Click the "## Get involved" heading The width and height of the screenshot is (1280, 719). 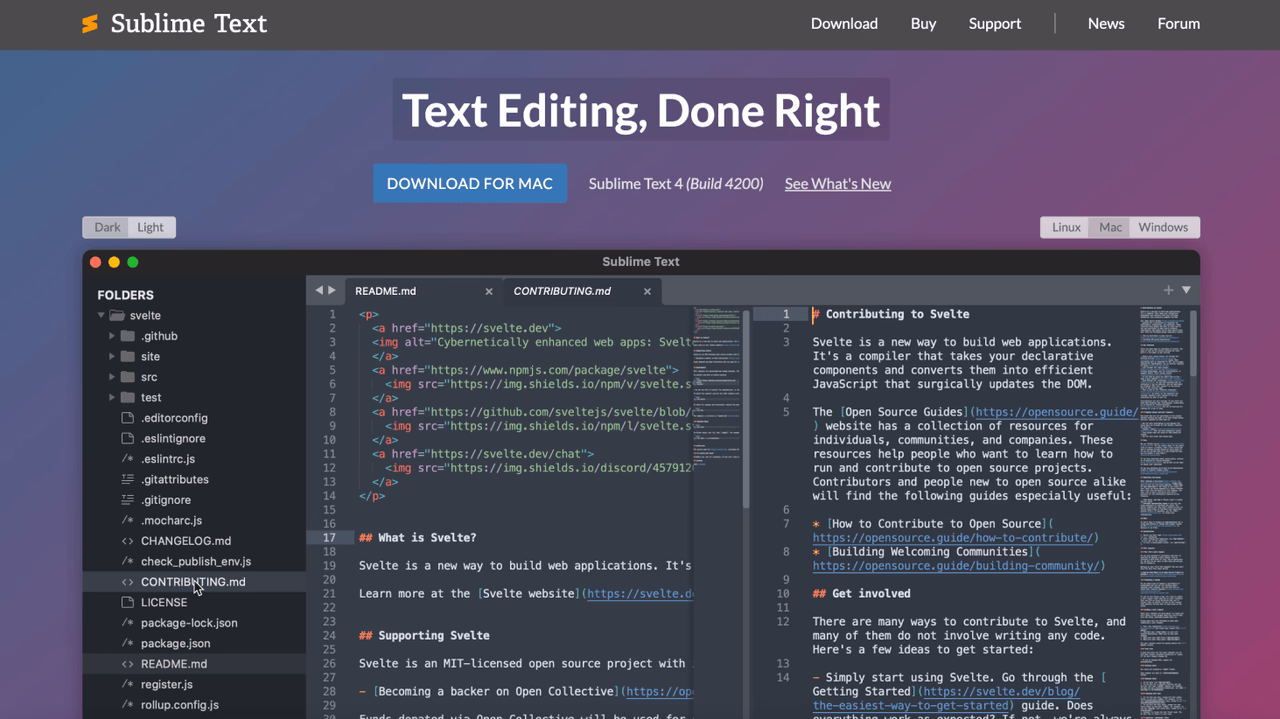coord(862,594)
